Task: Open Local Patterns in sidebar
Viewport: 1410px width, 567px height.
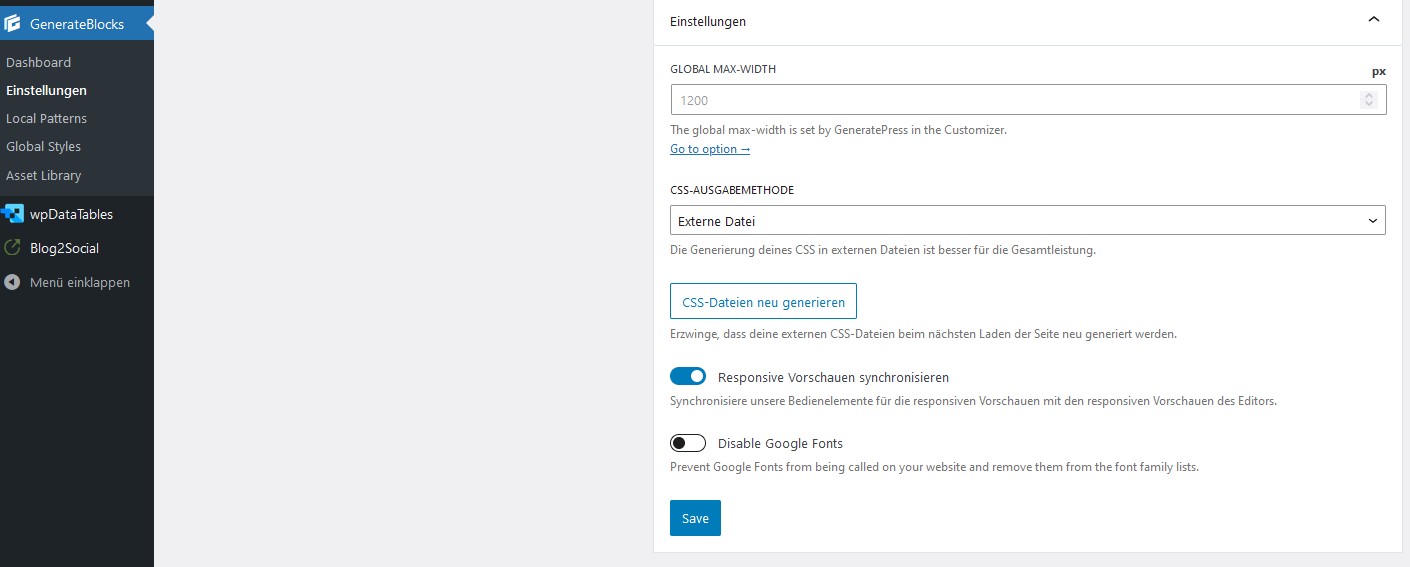Action: coord(46,118)
